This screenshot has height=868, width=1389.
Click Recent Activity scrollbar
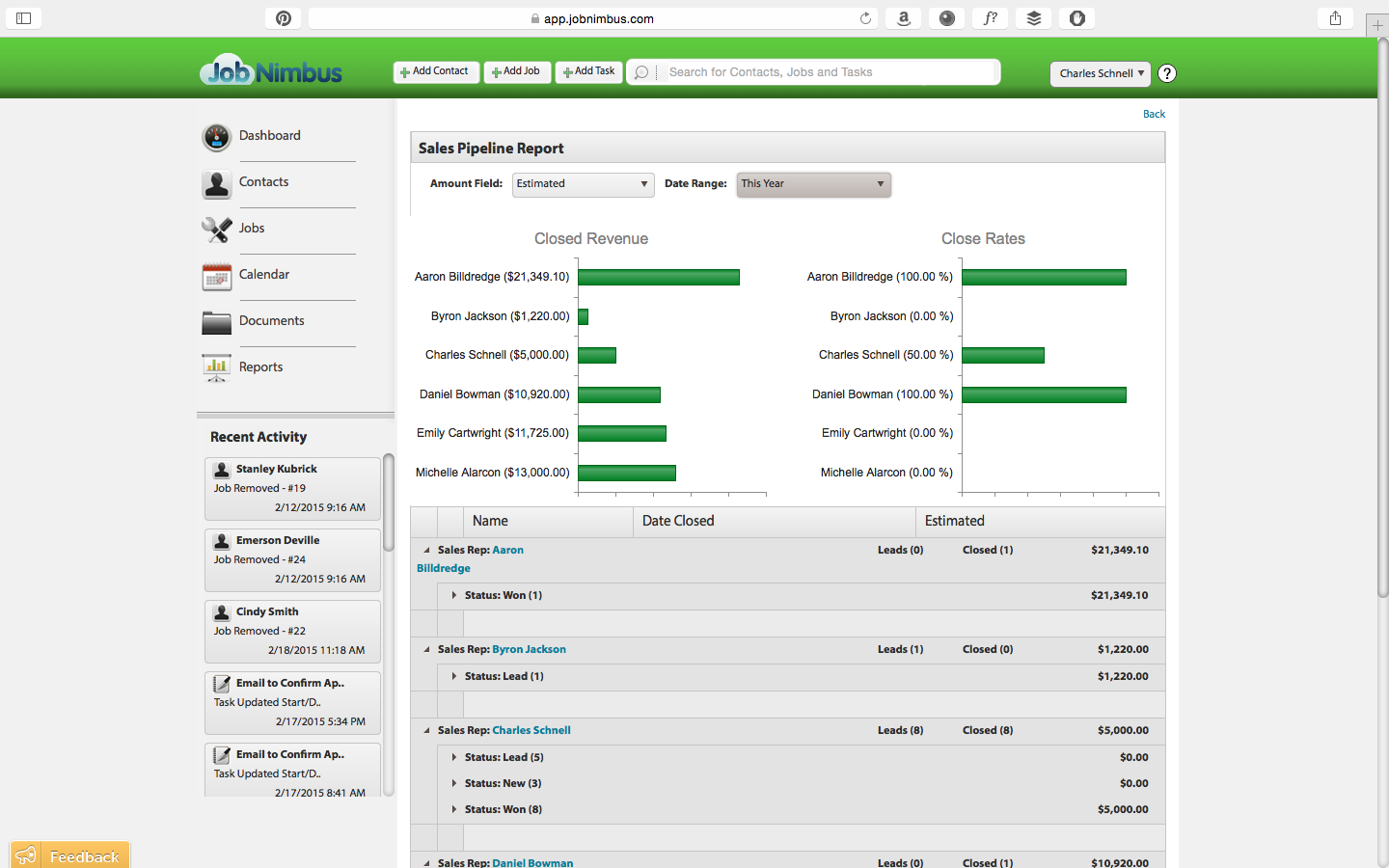pyautogui.click(x=389, y=502)
